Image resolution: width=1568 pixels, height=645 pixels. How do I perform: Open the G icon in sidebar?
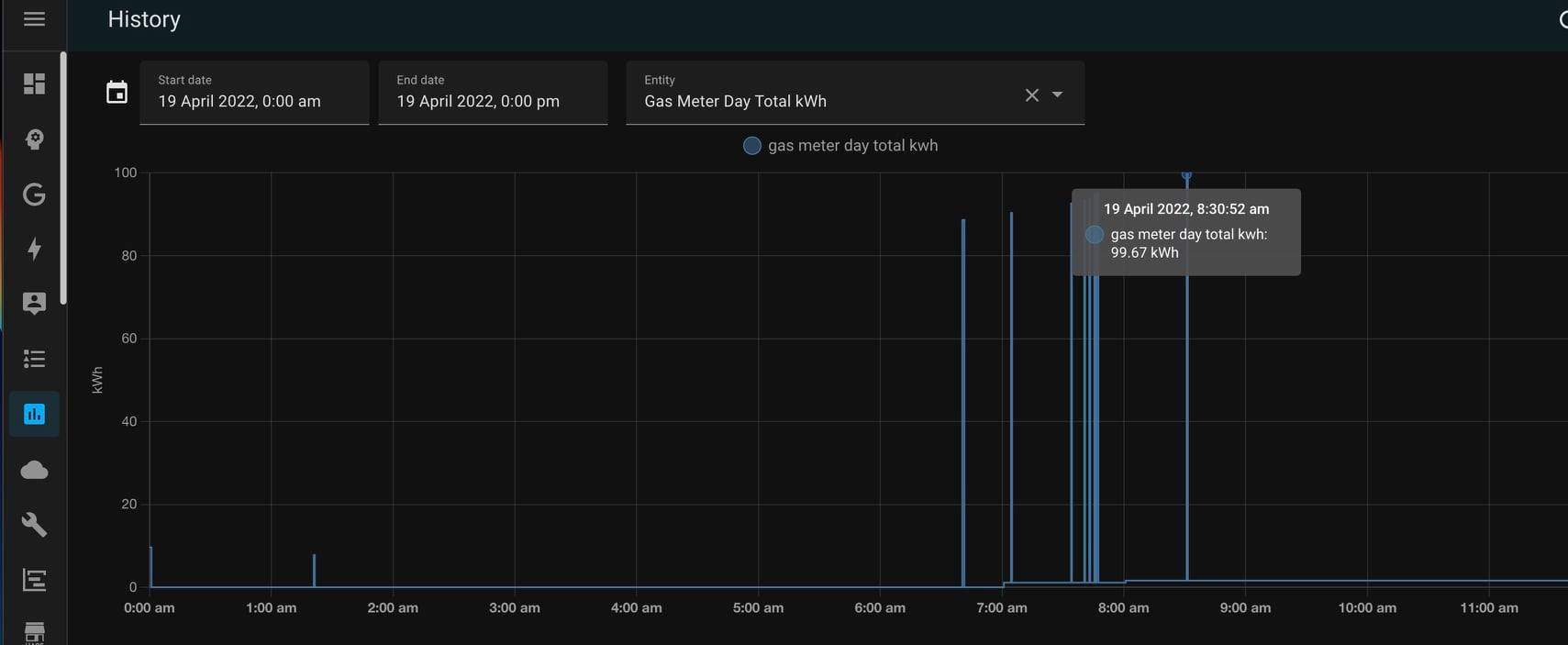[x=34, y=194]
